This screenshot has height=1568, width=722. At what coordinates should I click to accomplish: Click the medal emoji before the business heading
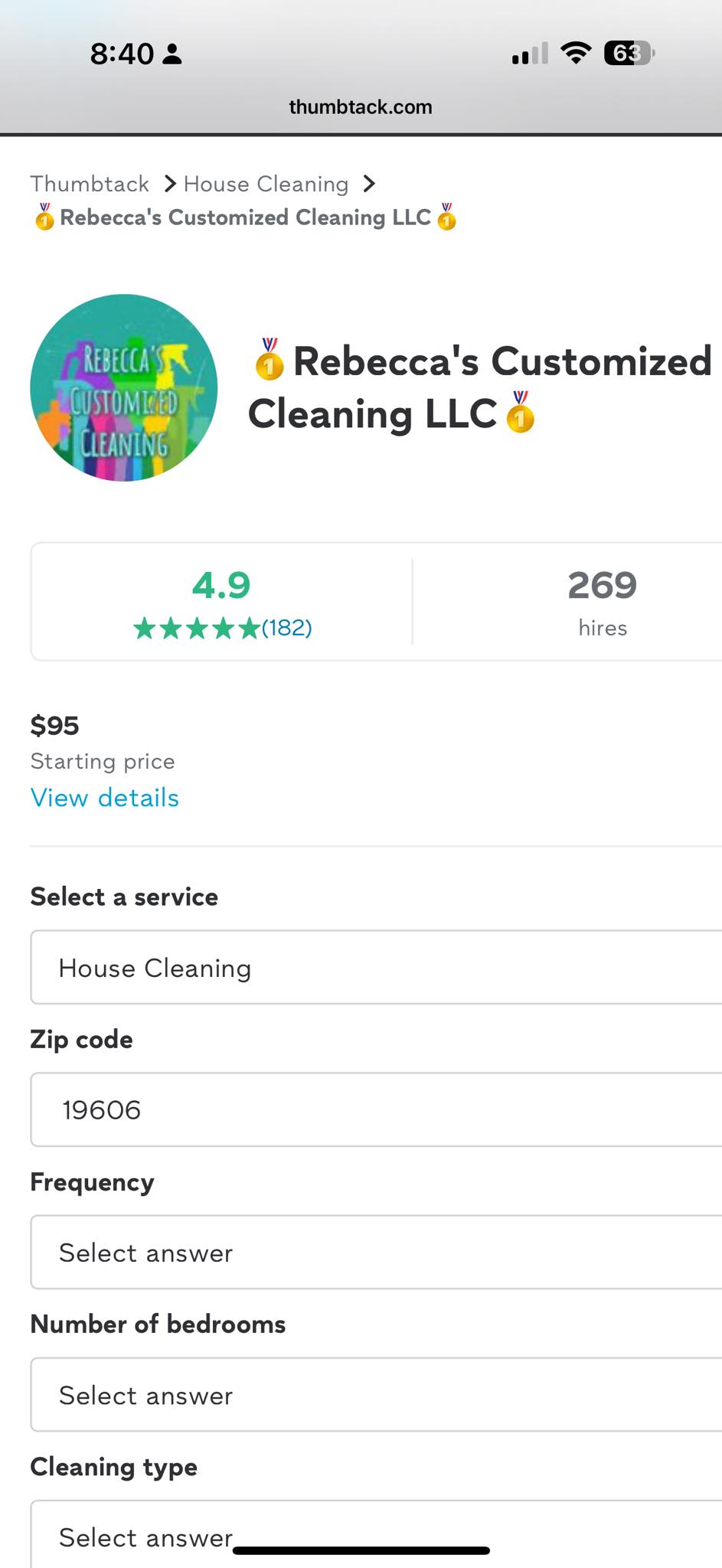[270, 359]
